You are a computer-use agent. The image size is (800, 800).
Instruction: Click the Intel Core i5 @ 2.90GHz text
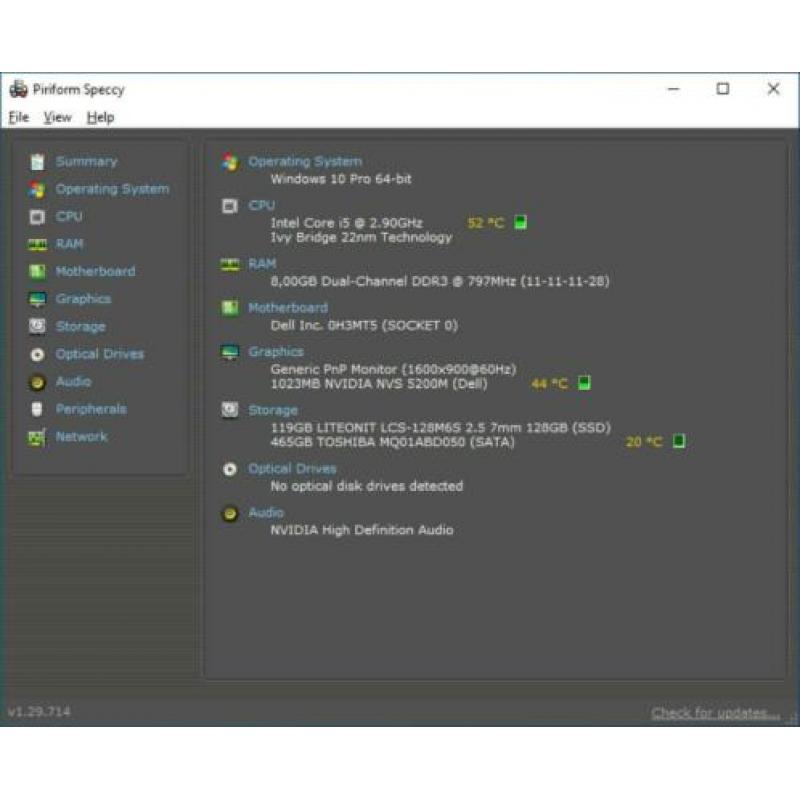tap(347, 223)
